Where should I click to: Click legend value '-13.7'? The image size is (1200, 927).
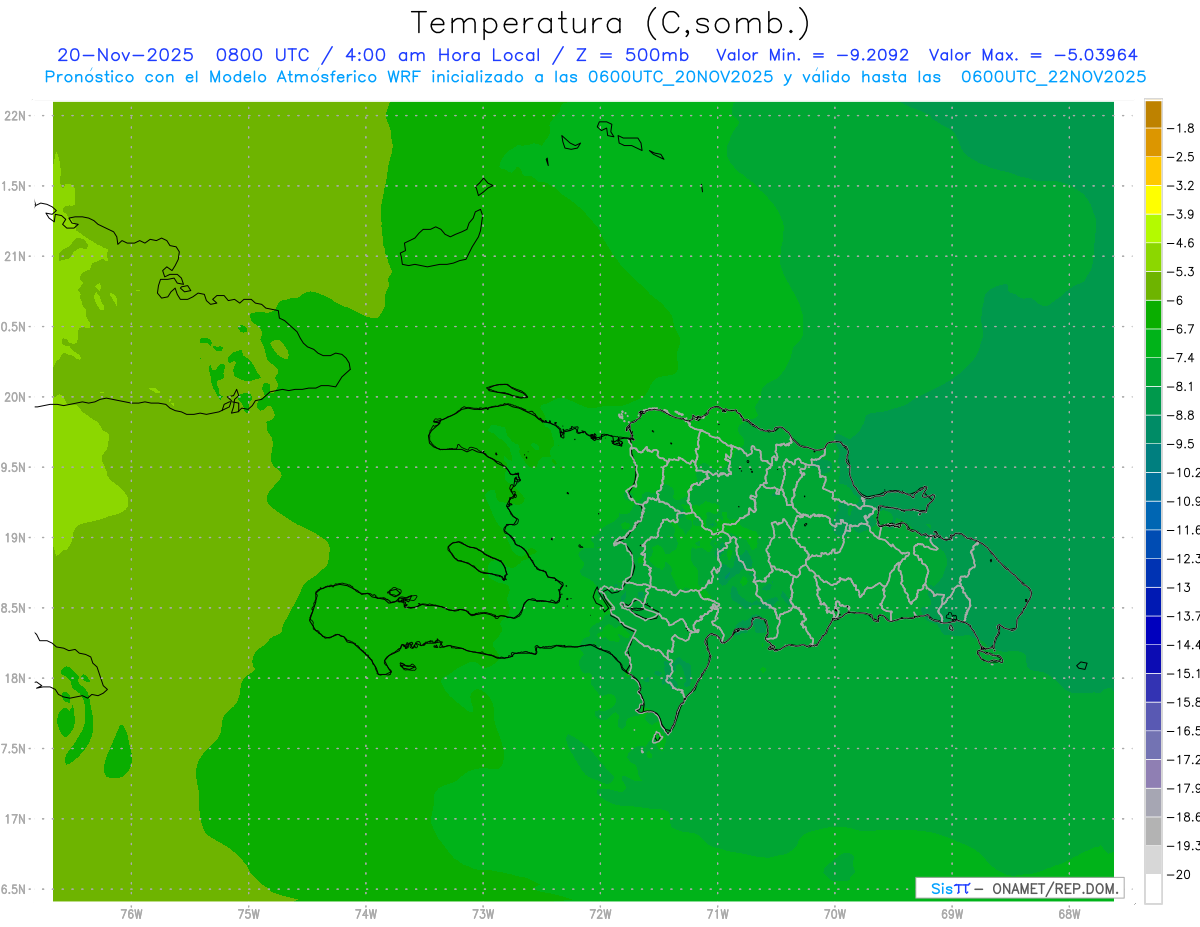click(1183, 616)
